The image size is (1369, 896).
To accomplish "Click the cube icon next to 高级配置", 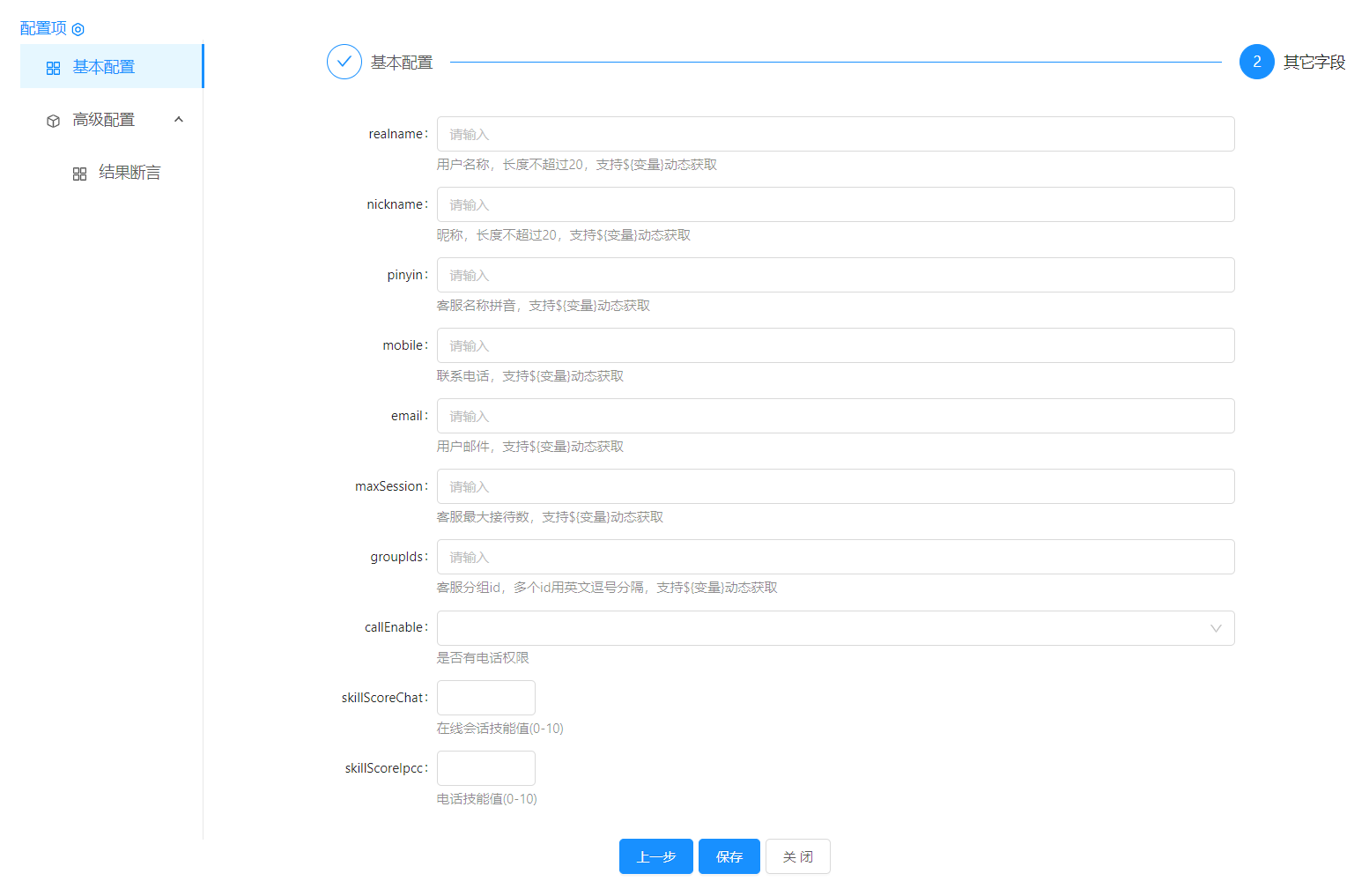I will coord(53,121).
